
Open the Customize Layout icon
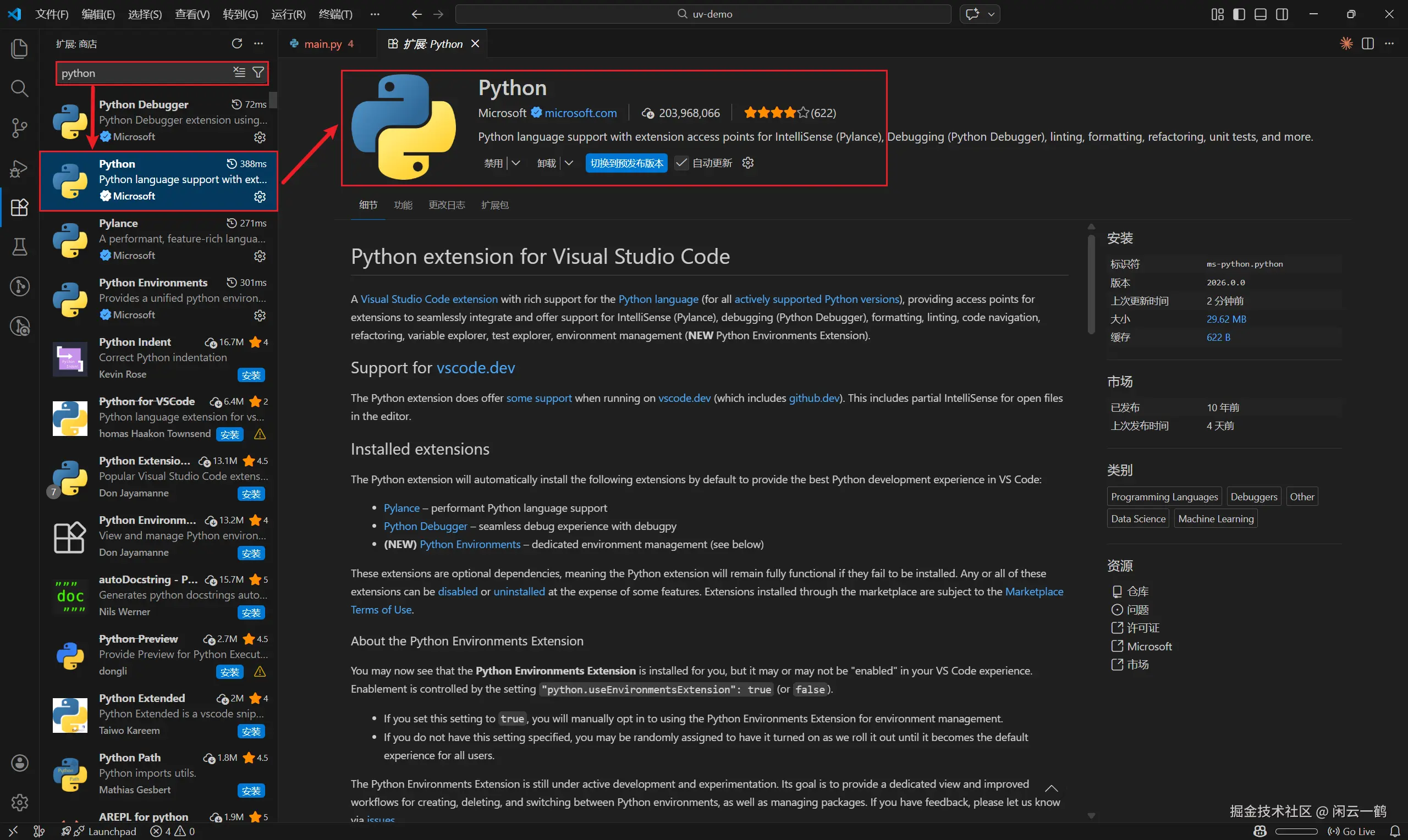click(x=1217, y=14)
